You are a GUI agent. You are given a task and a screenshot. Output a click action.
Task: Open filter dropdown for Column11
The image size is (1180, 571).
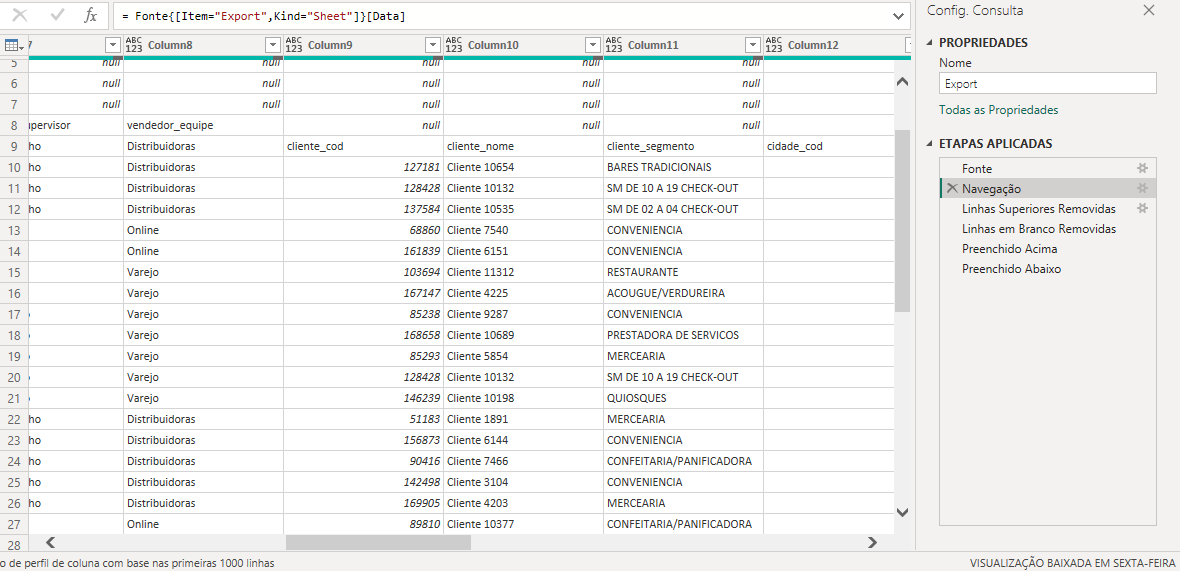[x=753, y=45]
